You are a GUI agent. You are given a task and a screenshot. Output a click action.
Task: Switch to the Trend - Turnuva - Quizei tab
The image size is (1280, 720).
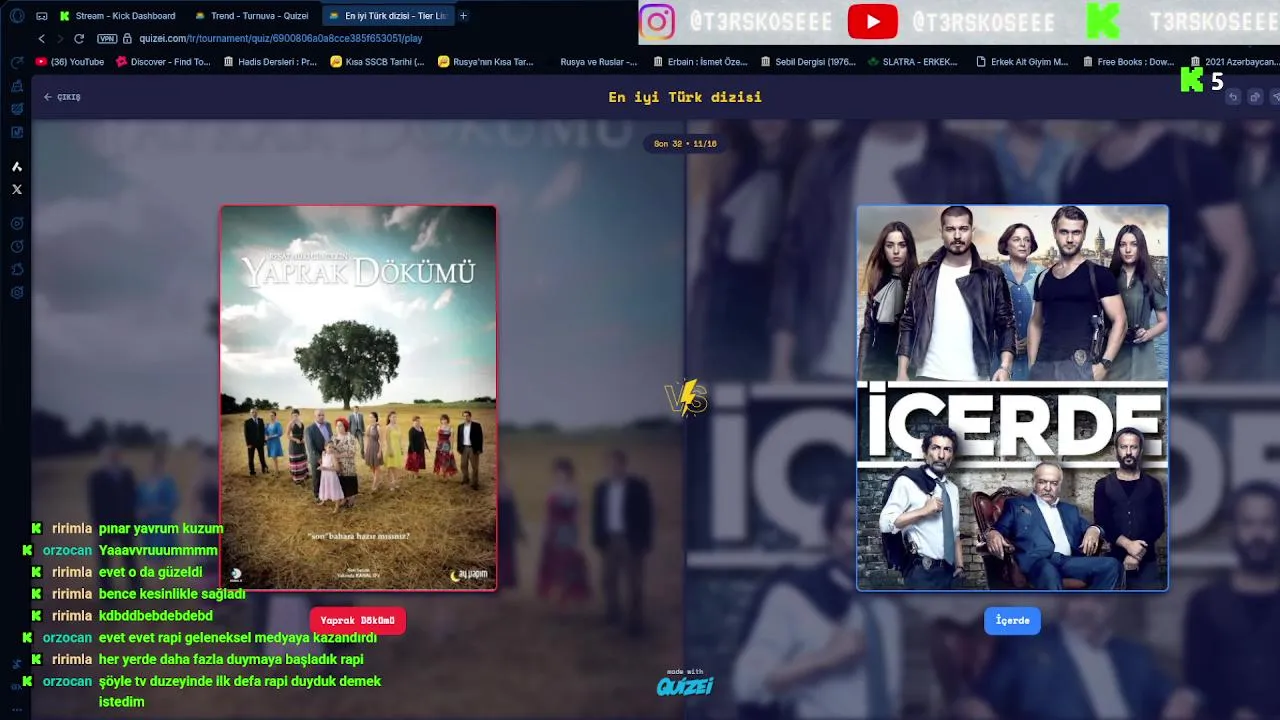point(252,16)
